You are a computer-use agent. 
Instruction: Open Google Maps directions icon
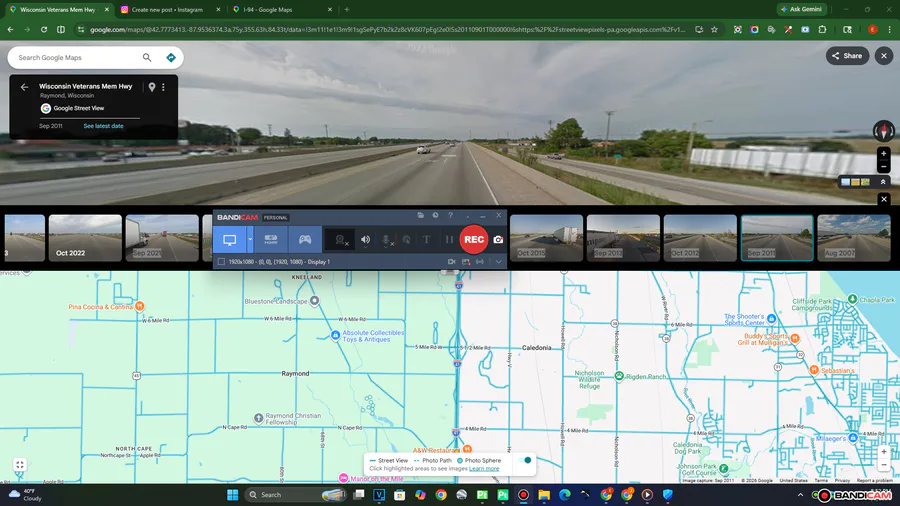pyautogui.click(x=170, y=57)
